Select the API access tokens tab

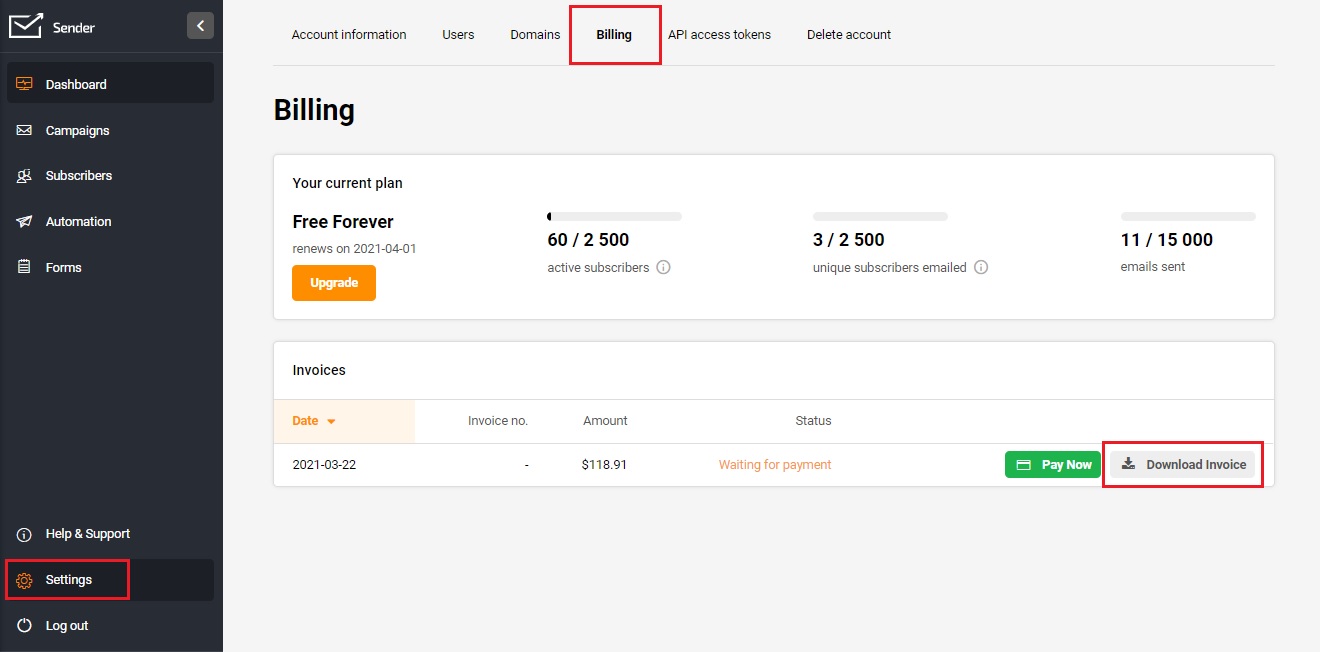[719, 34]
